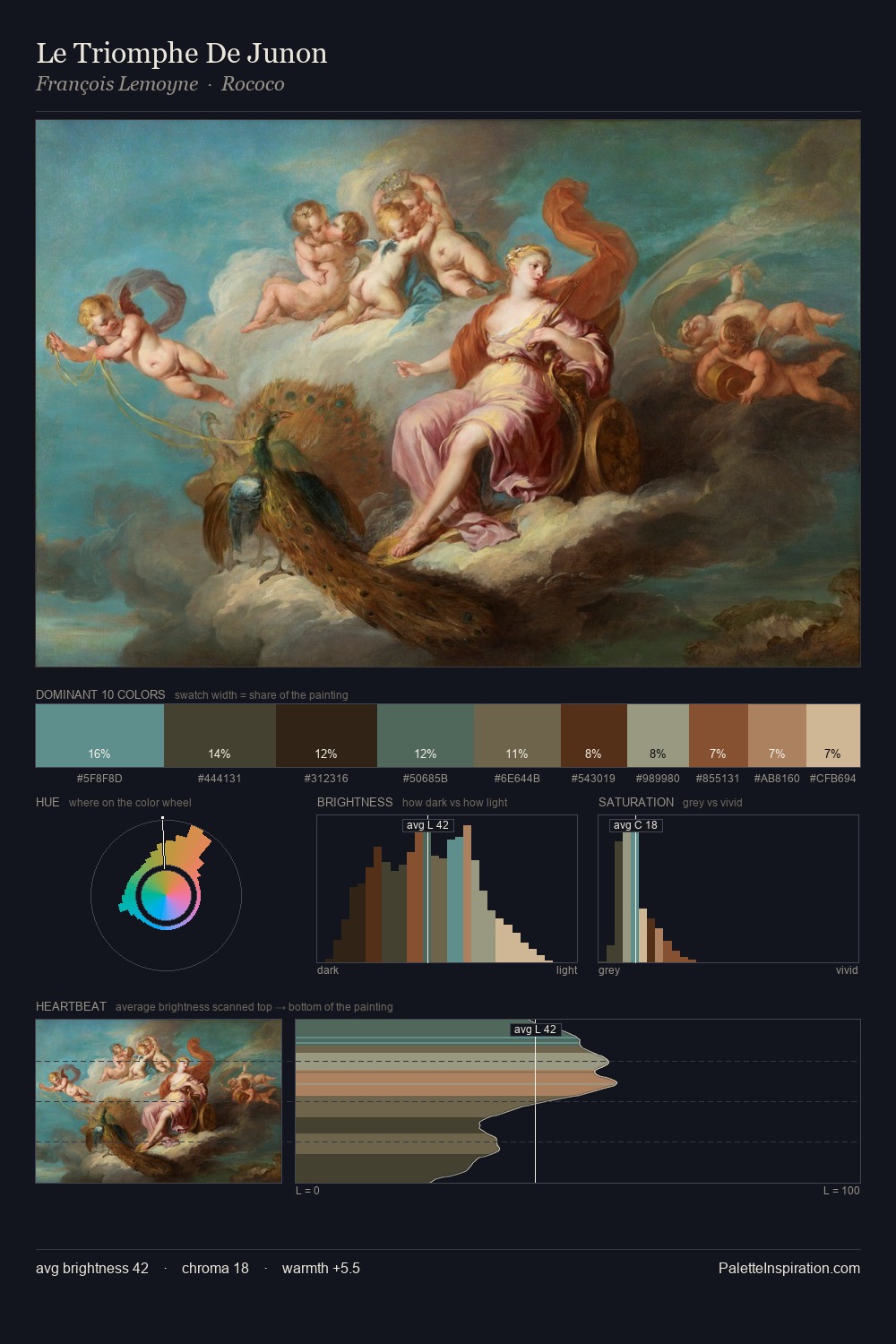896x1344 pixels.
Task: Click the #6E644B khaki swatch
Action: click(x=517, y=736)
